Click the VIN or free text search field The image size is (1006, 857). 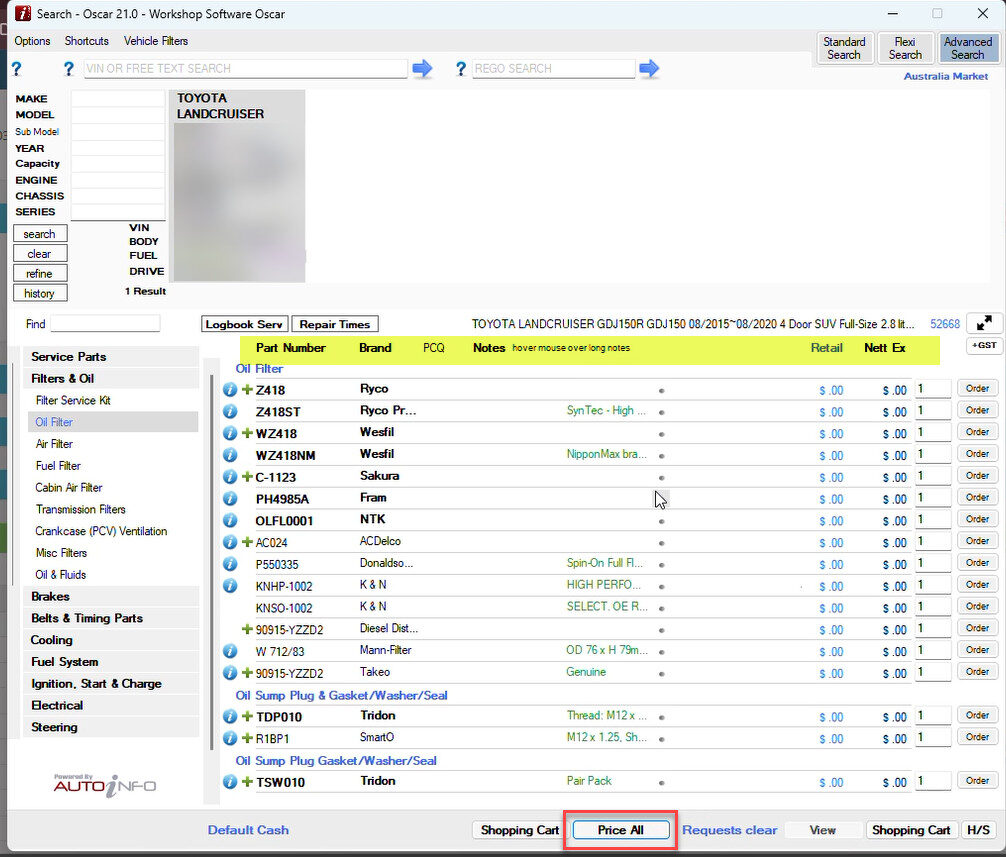click(x=246, y=69)
